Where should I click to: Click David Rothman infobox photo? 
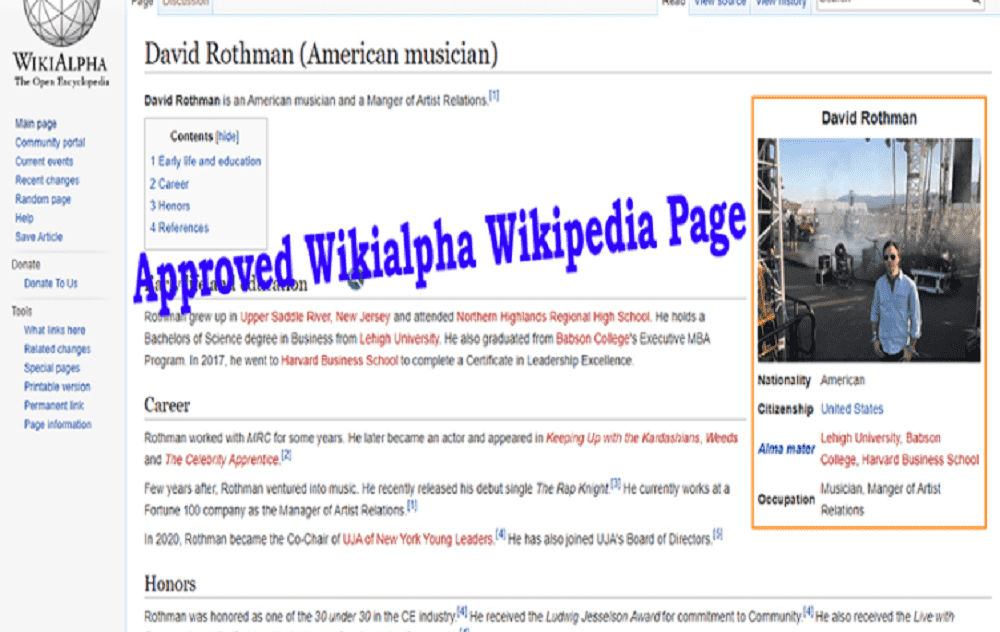pyautogui.click(x=869, y=250)
